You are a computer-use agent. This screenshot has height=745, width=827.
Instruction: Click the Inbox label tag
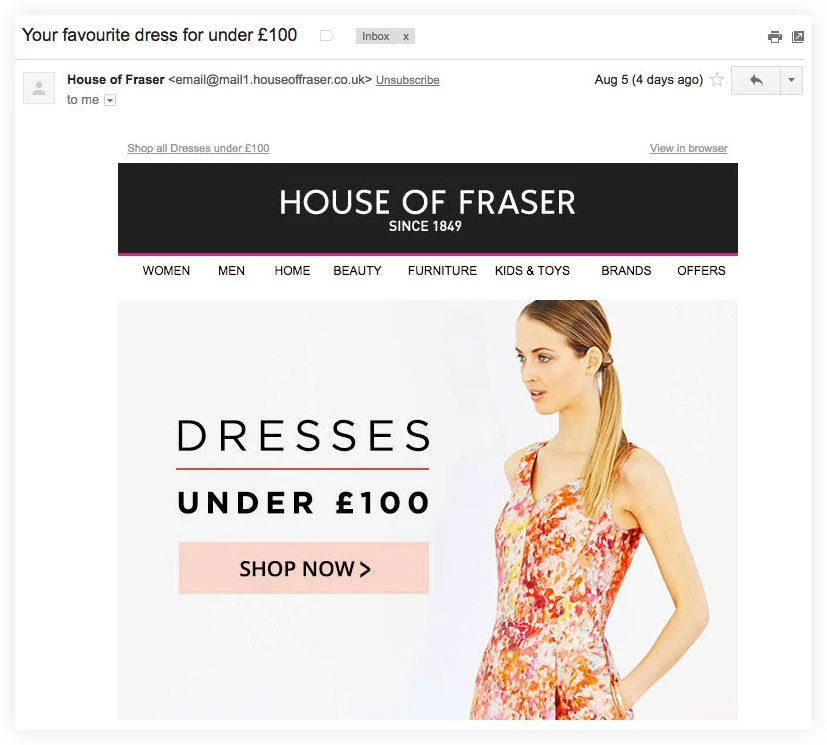(x=376, y=36)
